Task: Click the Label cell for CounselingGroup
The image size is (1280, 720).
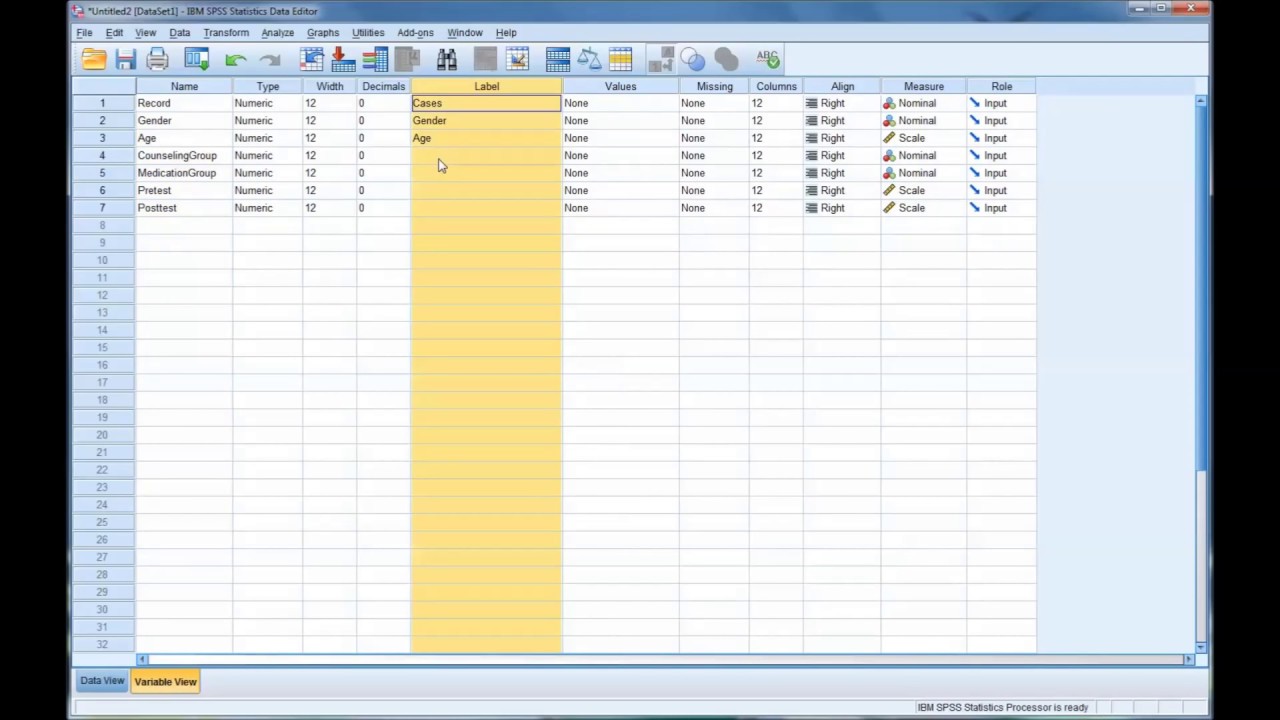Action: coord(486,155)
